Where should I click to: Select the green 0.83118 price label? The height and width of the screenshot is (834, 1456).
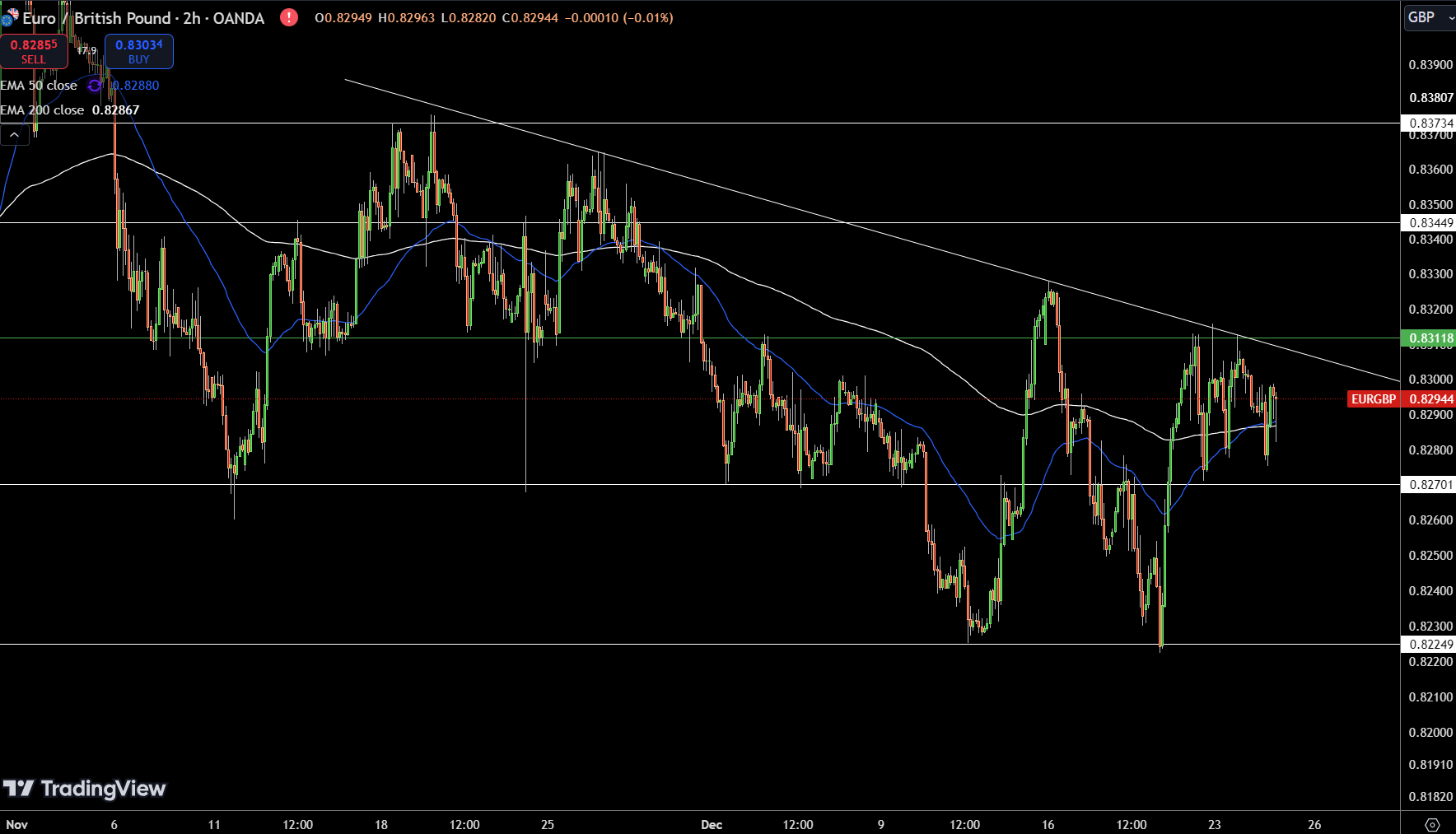(1429, 338)
